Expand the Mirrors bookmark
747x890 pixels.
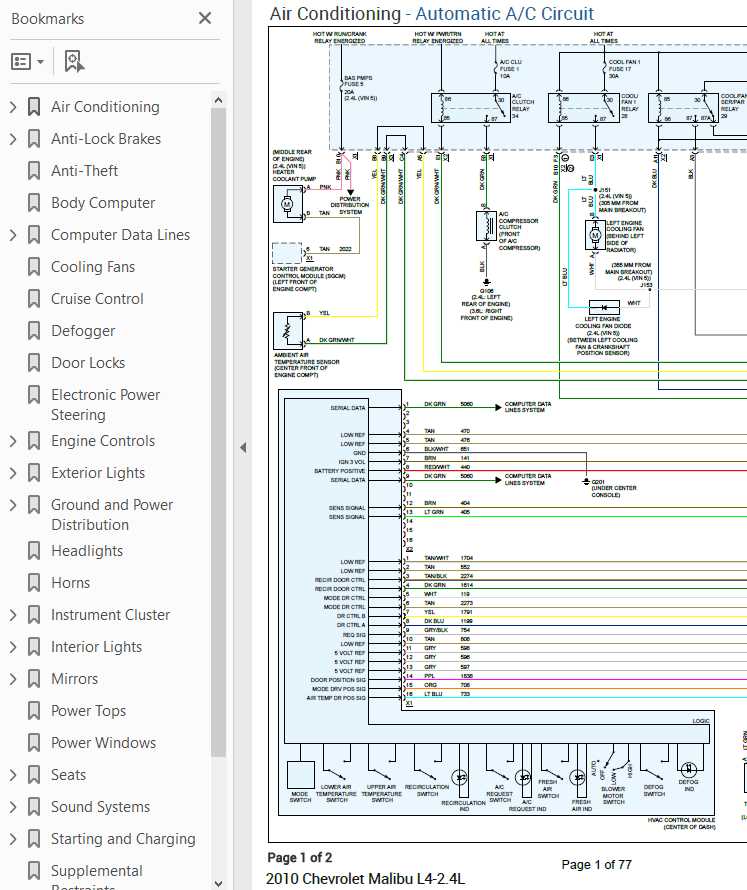(x=13, y=679)
